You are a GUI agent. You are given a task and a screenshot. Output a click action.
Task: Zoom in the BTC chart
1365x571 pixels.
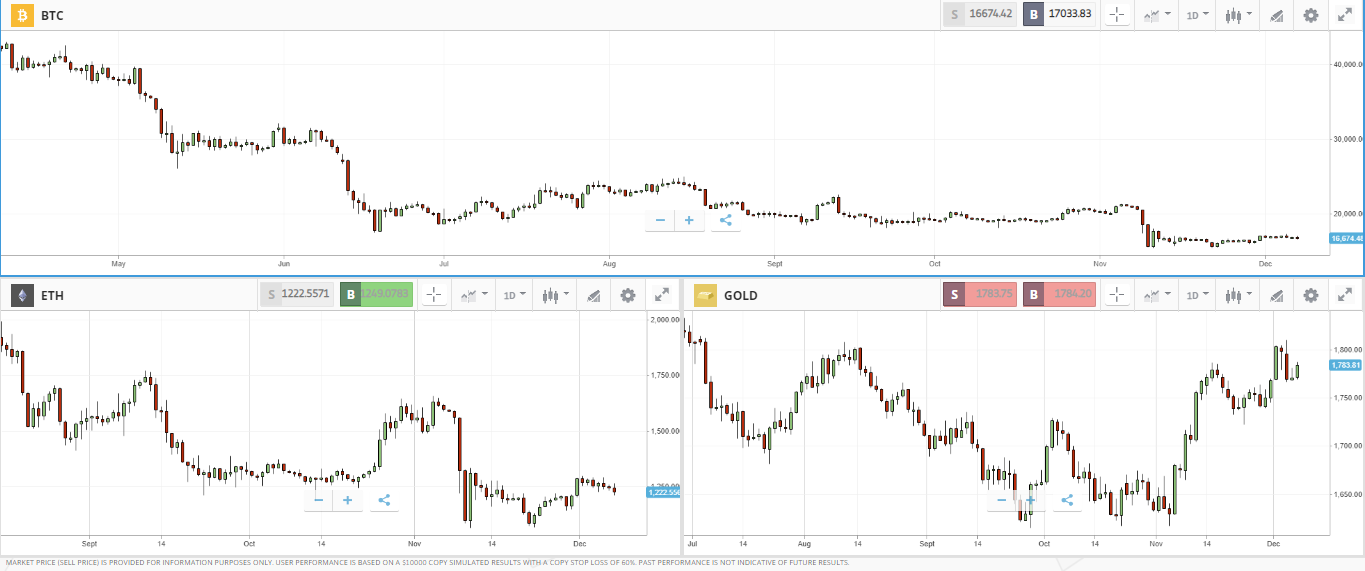point(689,220)
